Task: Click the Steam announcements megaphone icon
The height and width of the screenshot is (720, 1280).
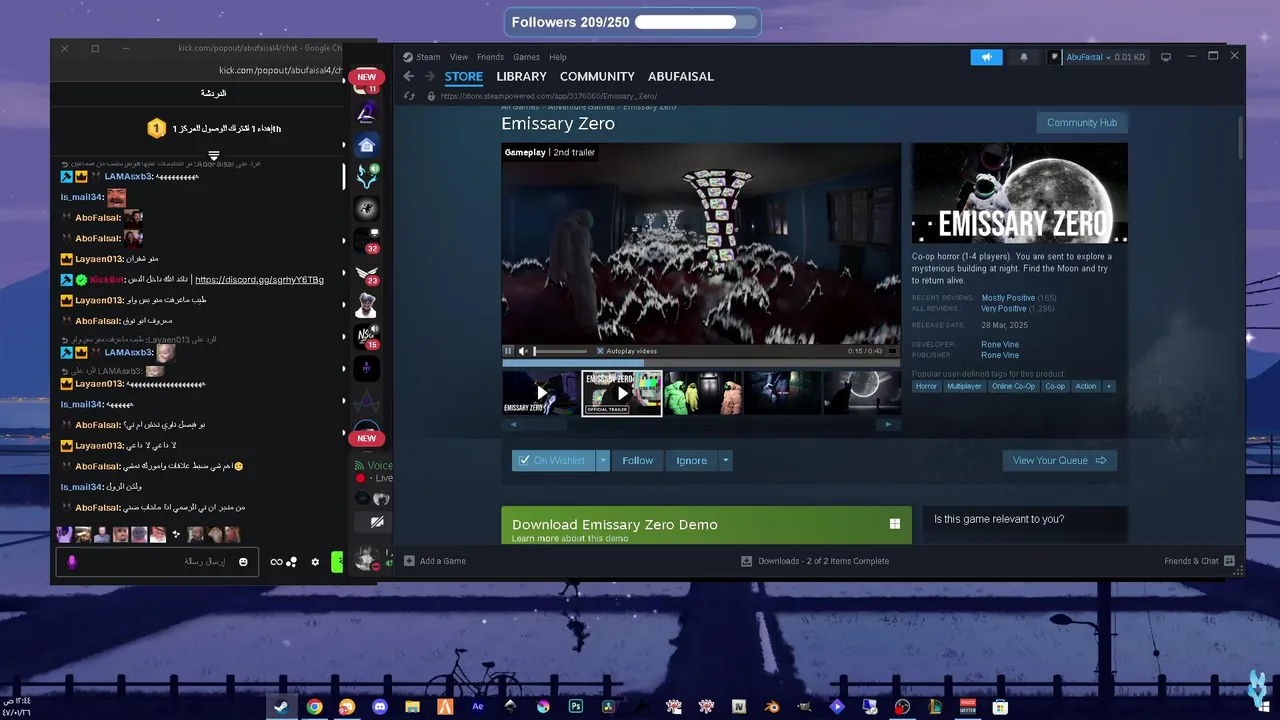Action: click(986, 57)
